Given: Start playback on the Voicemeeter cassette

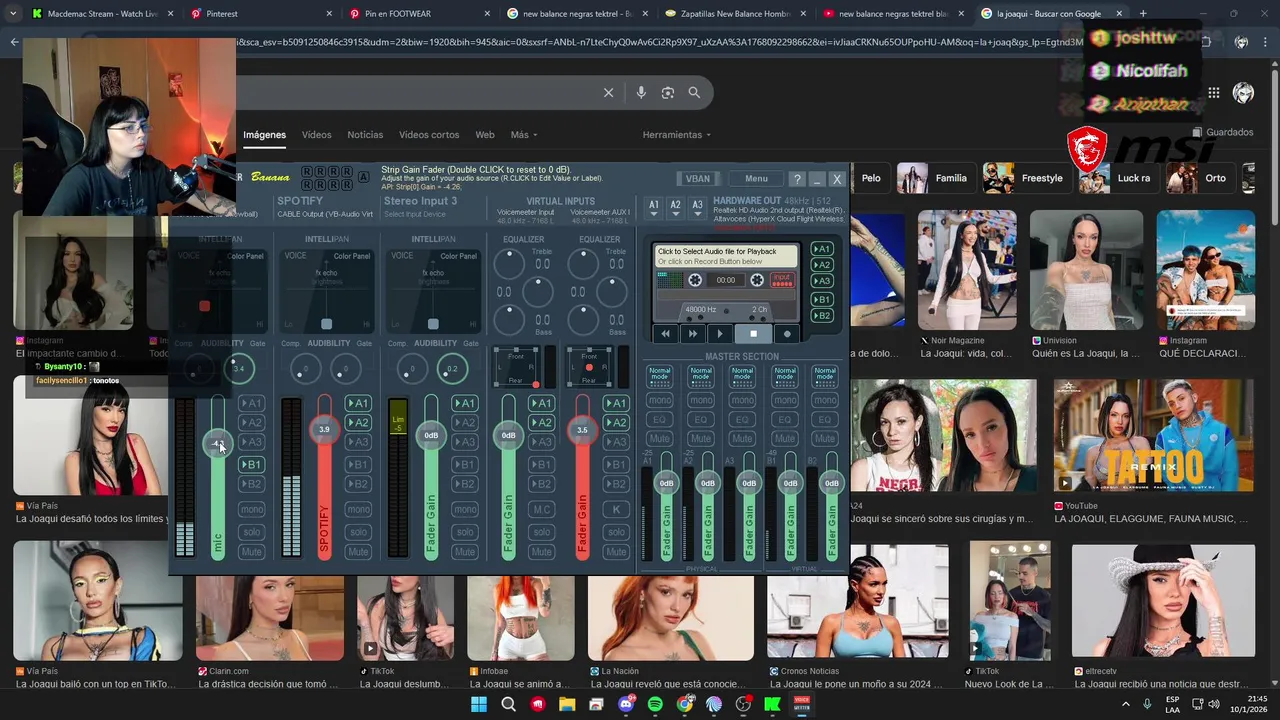Looking at the screenshot, I should pyautogui.click(x=720, y=334).
